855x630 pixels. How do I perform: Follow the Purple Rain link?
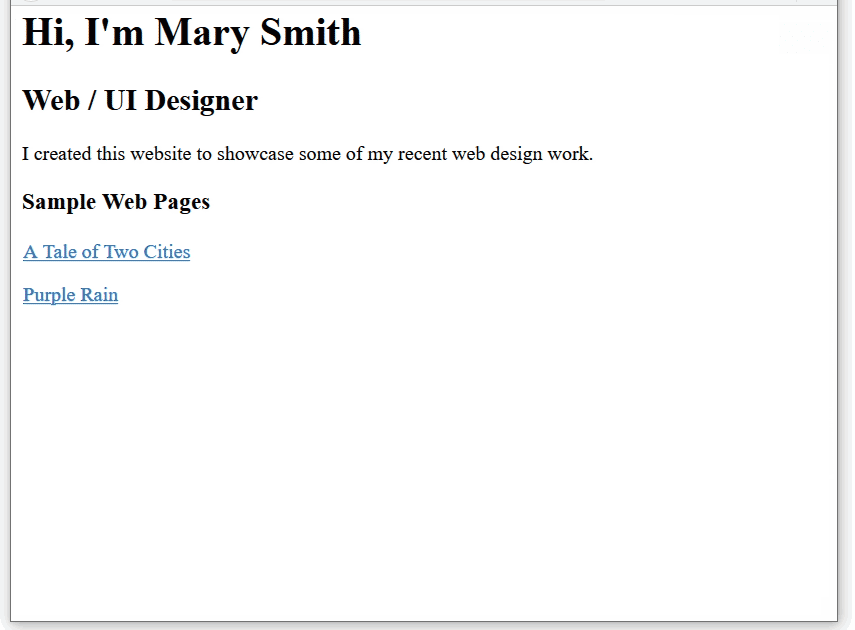pos(70,295)
